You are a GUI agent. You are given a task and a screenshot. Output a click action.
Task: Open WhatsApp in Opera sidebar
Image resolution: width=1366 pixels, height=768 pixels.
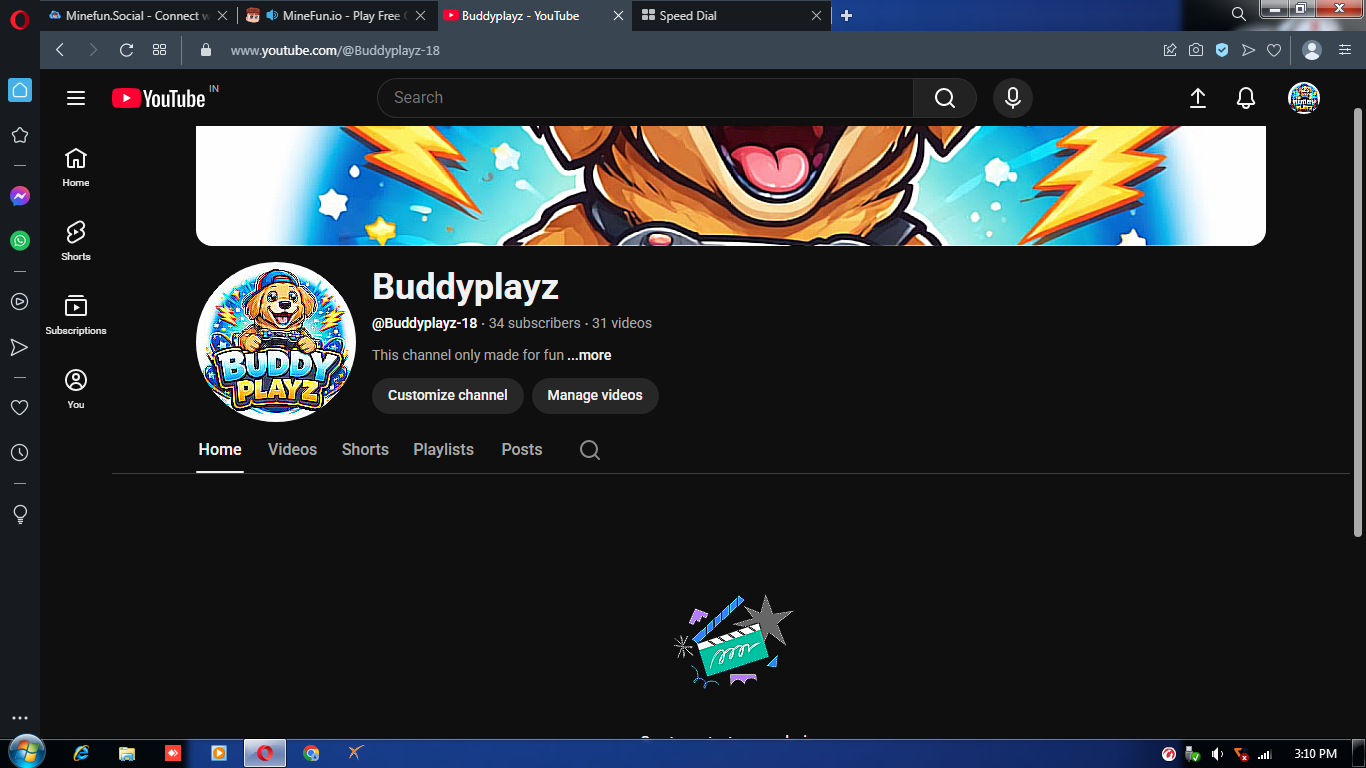(x=19, y=241)
